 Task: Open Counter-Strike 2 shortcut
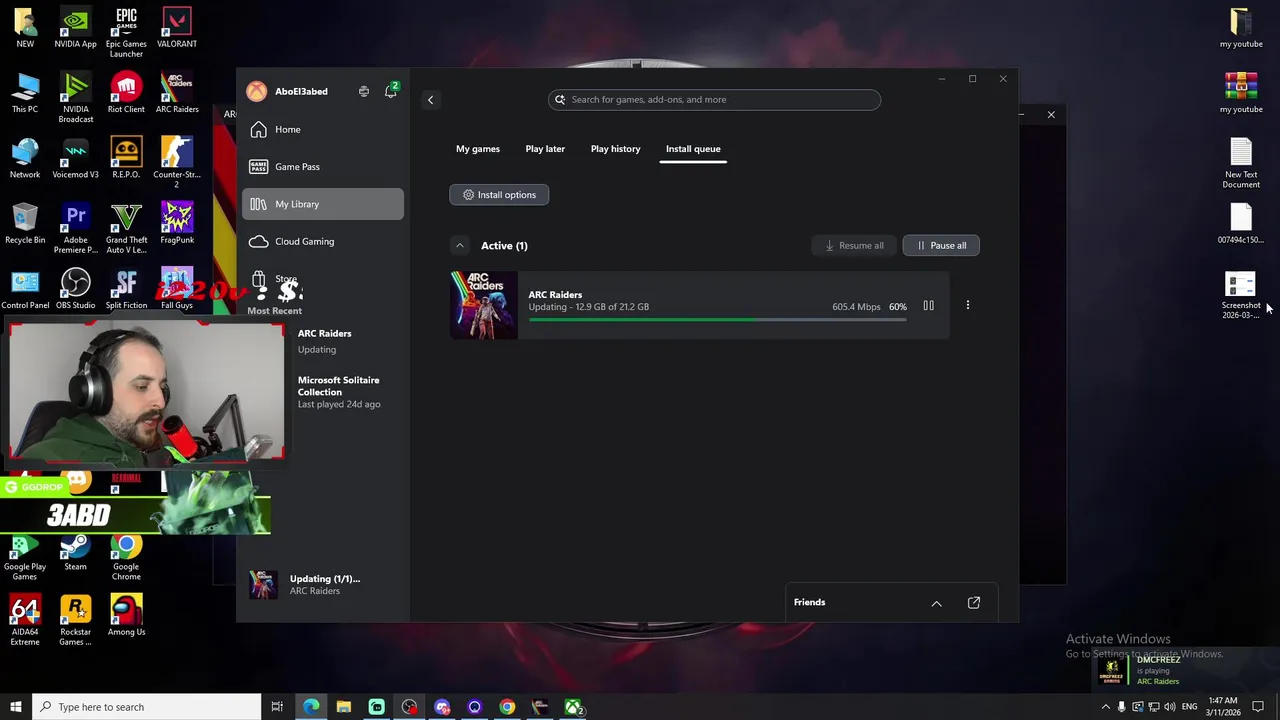(177, 163)
